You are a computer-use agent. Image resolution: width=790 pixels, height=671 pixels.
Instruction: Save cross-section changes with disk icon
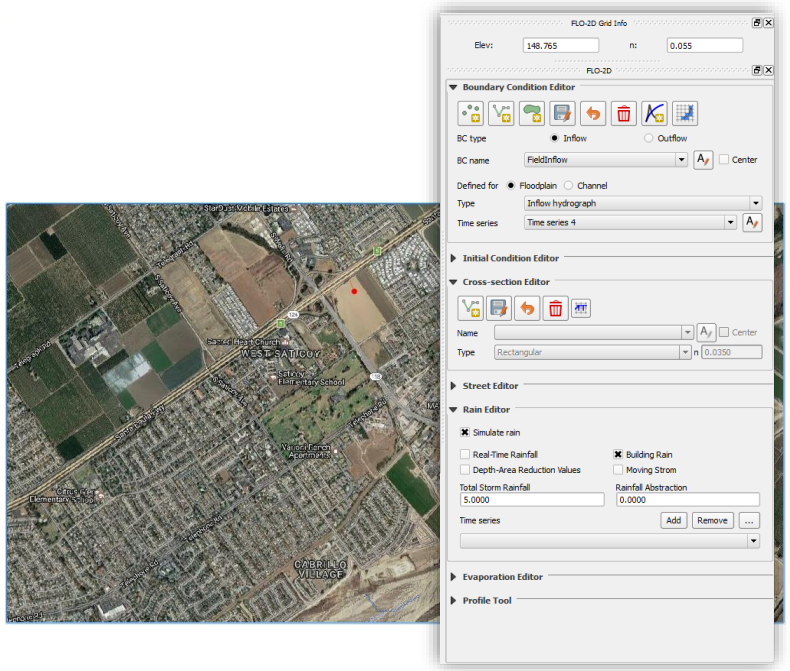[x=498, y=308]
